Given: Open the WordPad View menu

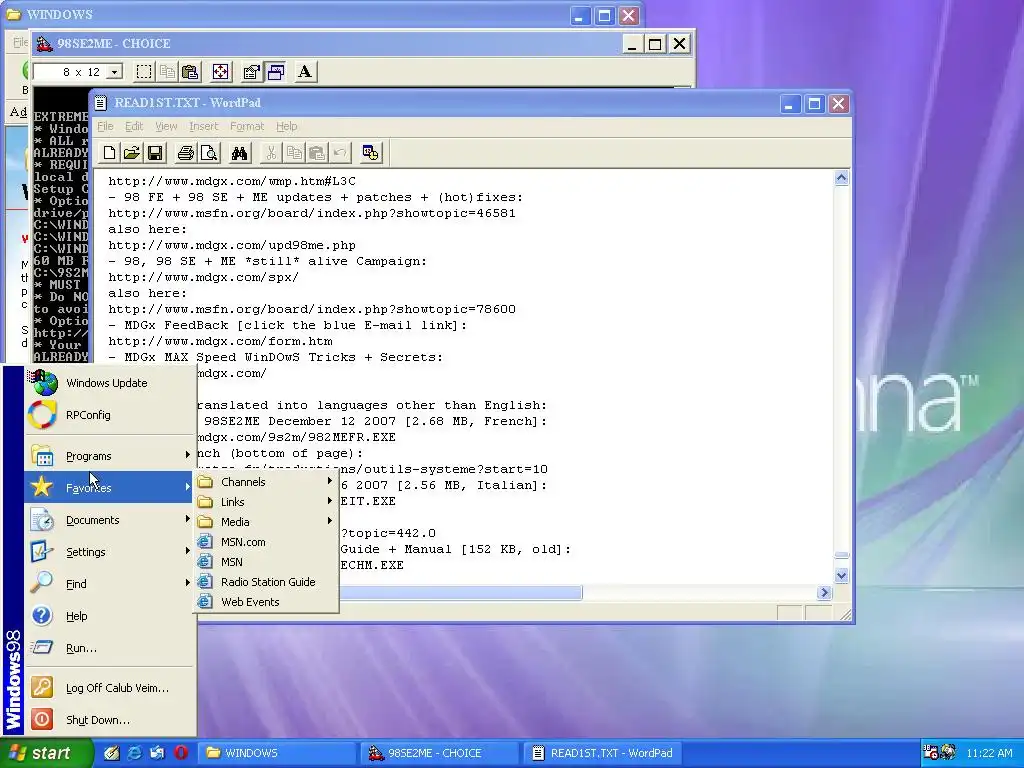Looking at the screenshot, I should pos(166,126).
